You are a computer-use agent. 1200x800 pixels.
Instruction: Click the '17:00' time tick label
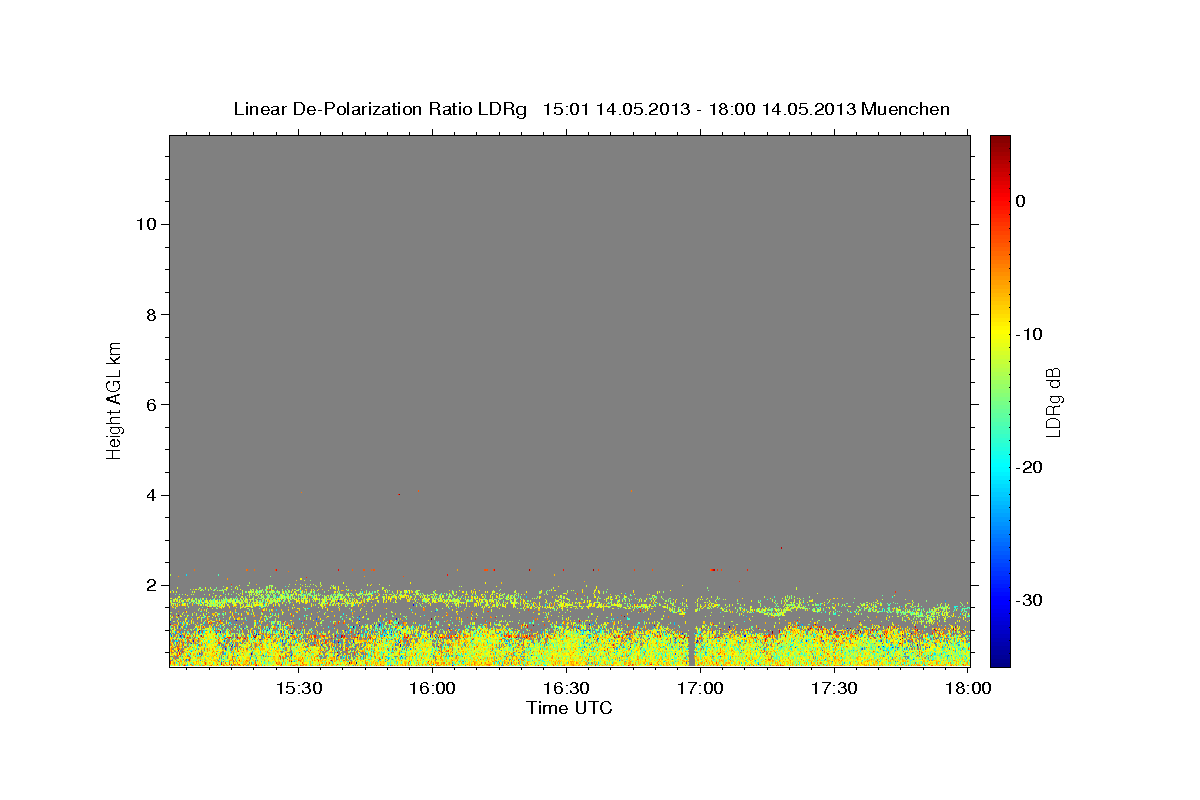coord(700,688)
